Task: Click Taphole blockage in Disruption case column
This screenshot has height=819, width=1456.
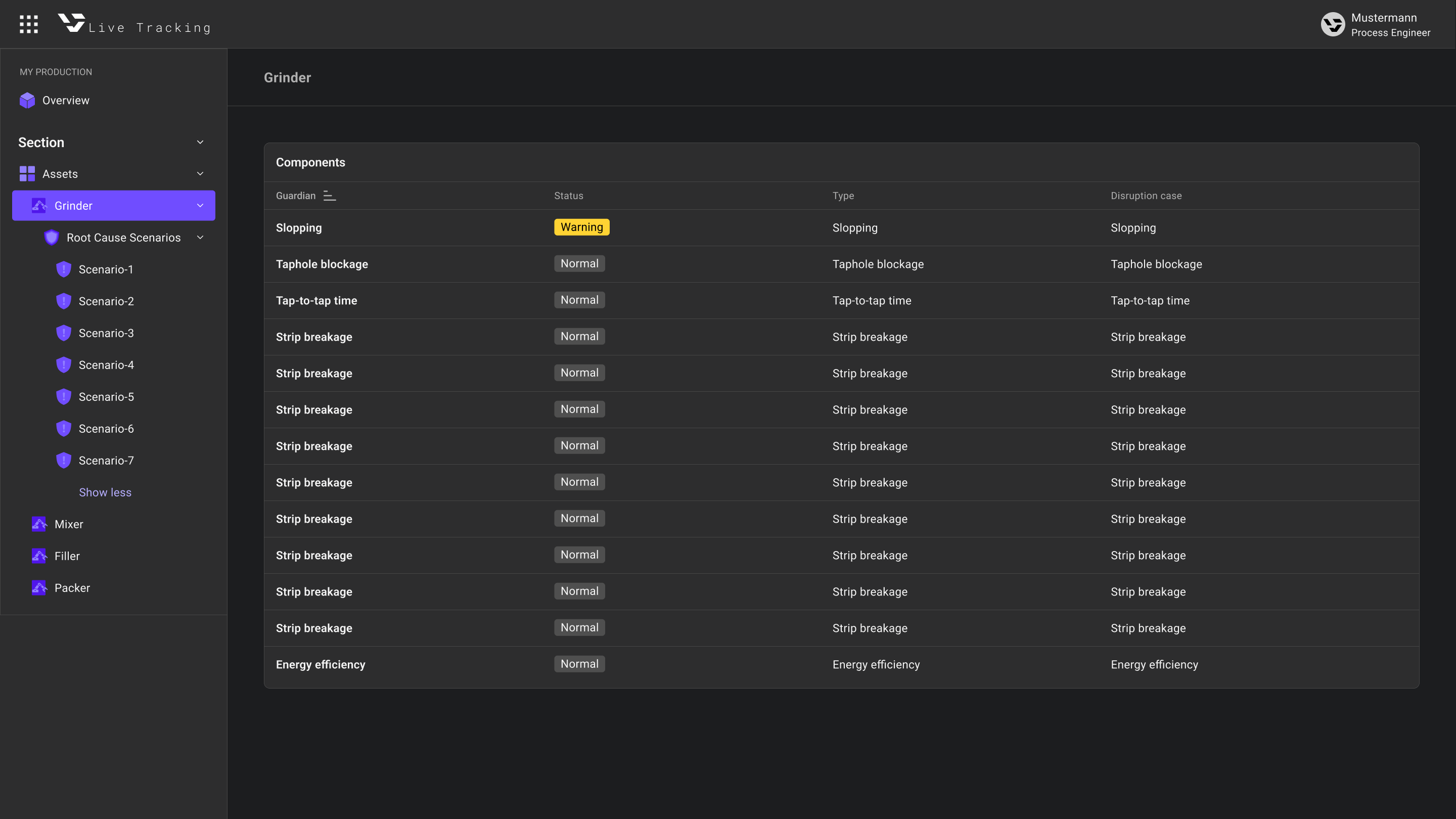Action: (1156, 264)
